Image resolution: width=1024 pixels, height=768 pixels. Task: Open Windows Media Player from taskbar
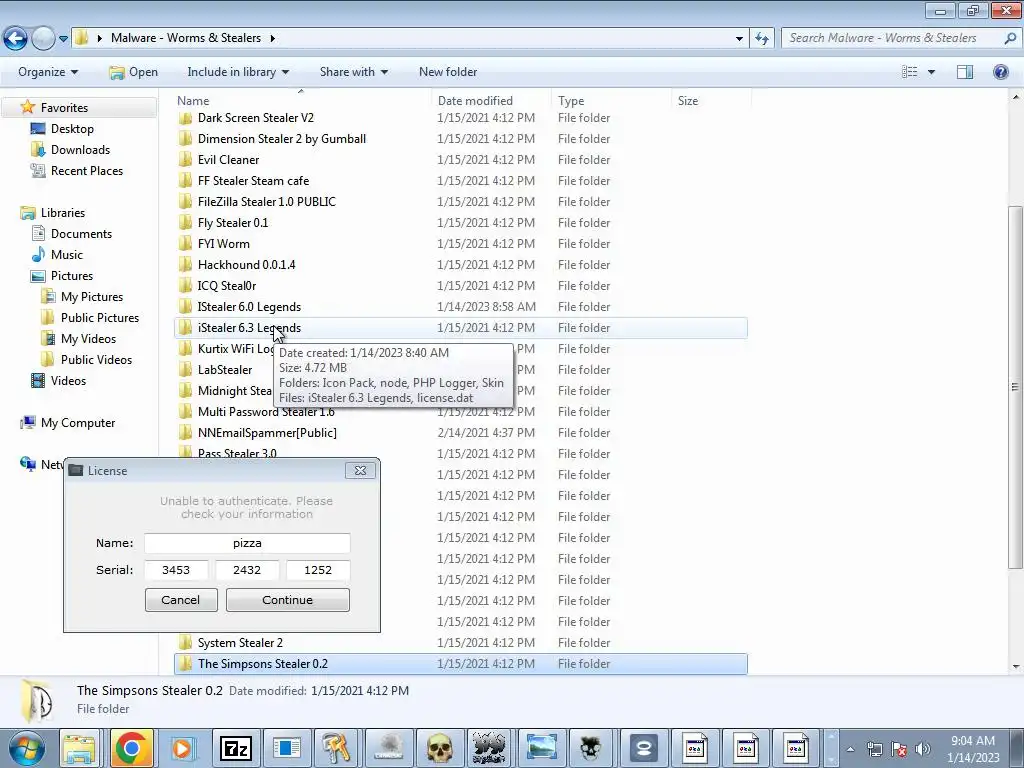point(183,748)
